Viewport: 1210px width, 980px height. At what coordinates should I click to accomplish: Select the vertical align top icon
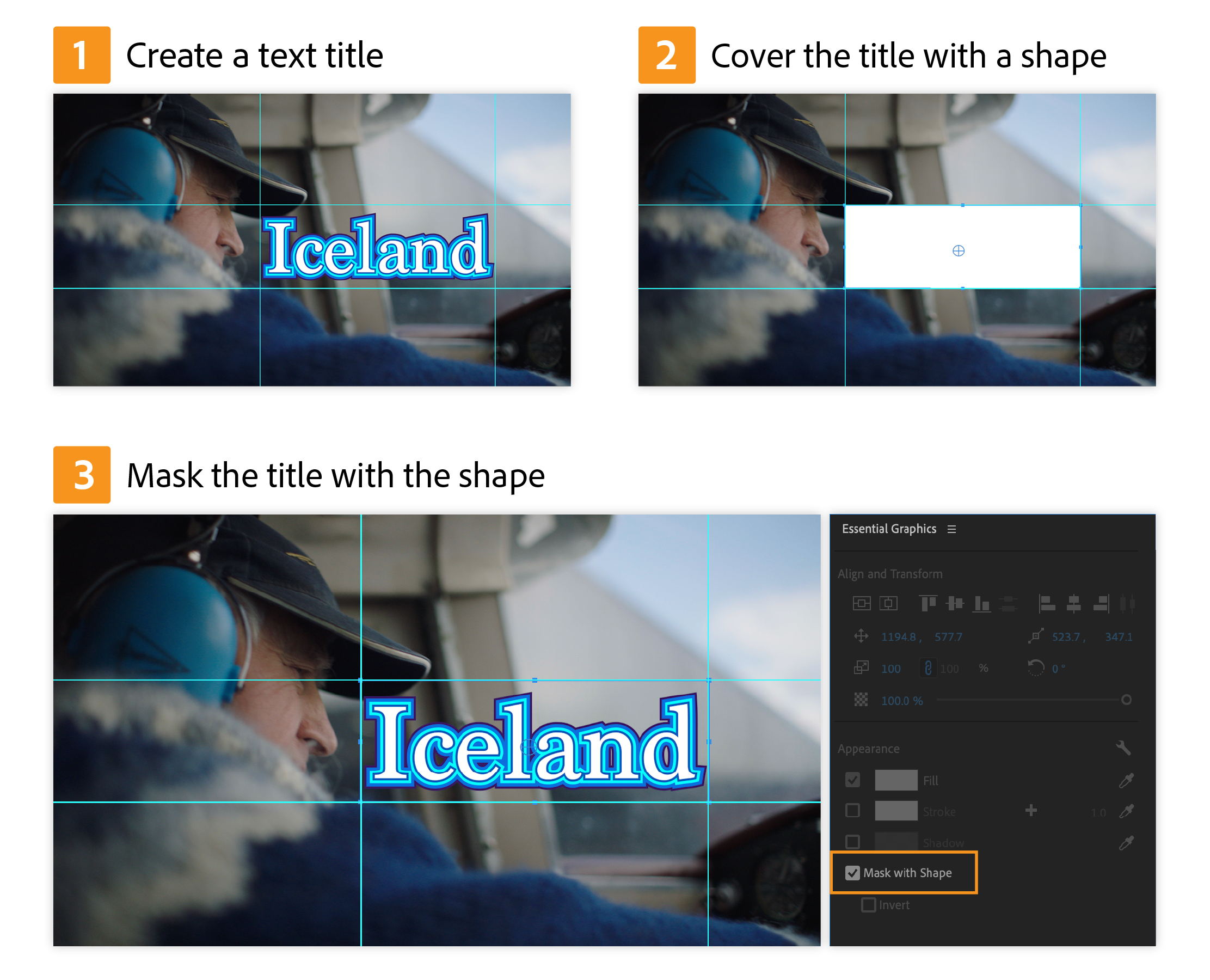pyautogui.click(x=928, y=604)
